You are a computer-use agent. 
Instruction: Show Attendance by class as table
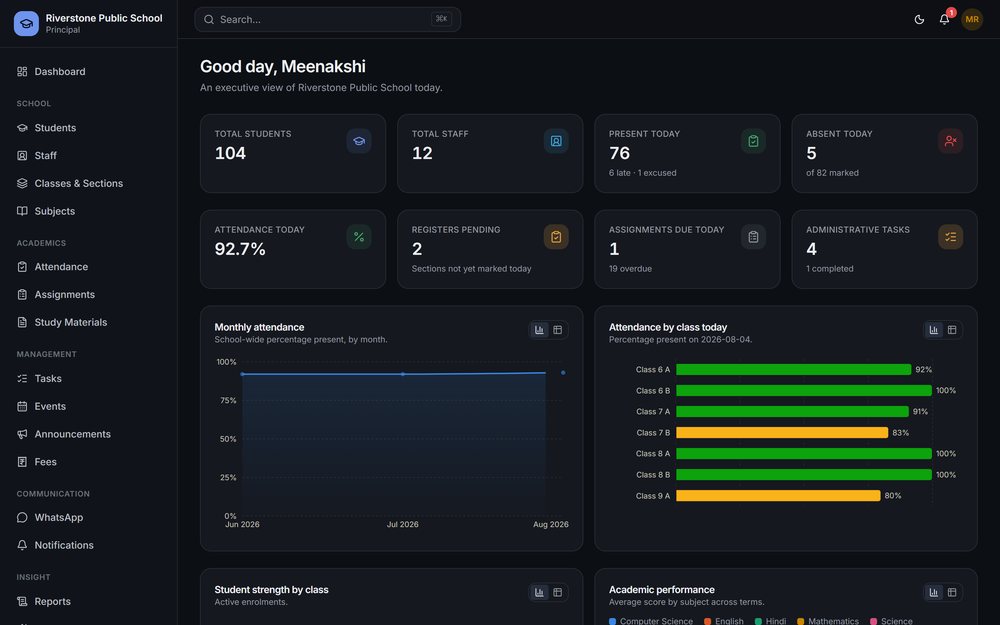coord(952,330)
